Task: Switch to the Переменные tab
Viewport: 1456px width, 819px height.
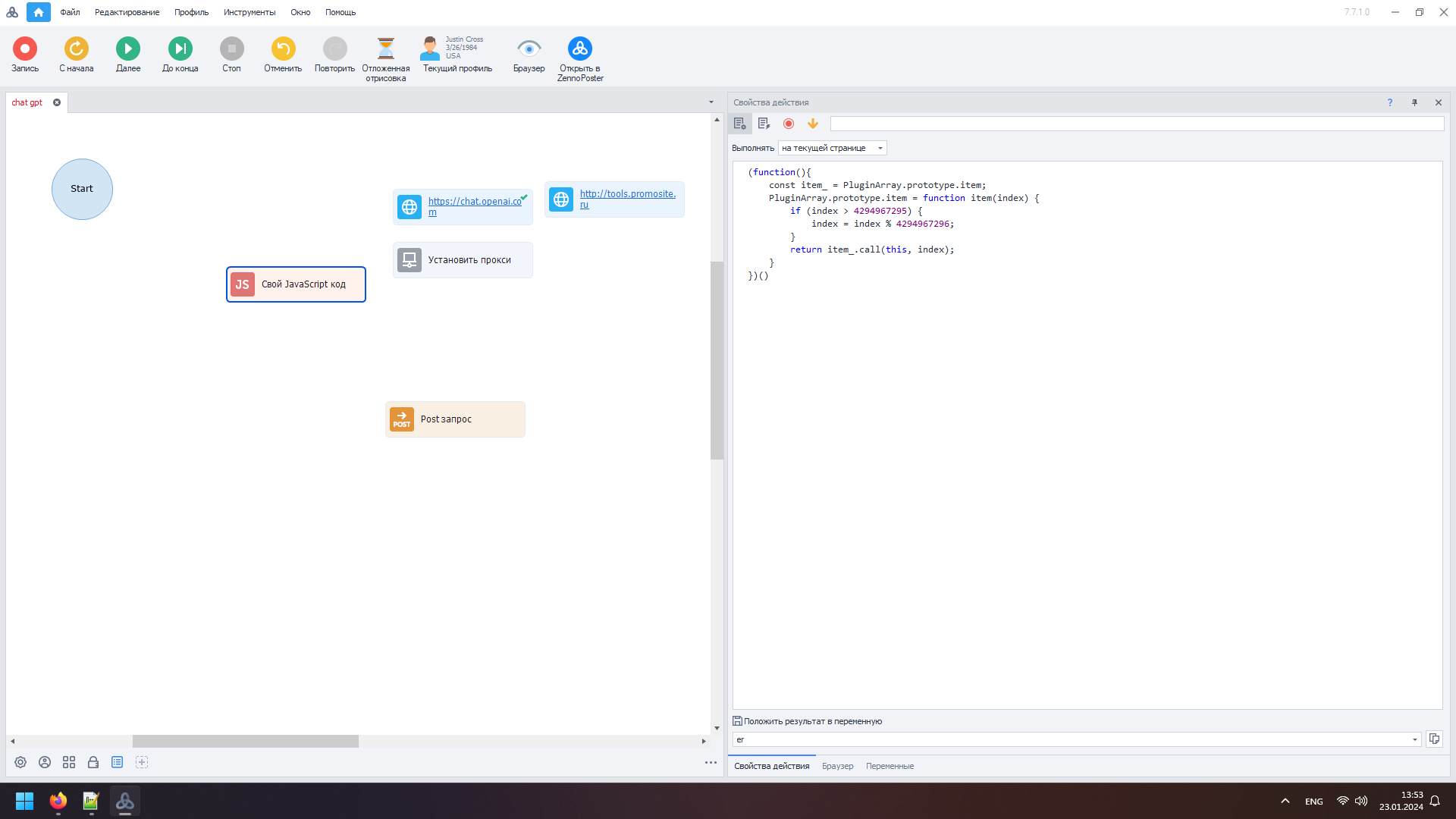Action: (890, 766)
